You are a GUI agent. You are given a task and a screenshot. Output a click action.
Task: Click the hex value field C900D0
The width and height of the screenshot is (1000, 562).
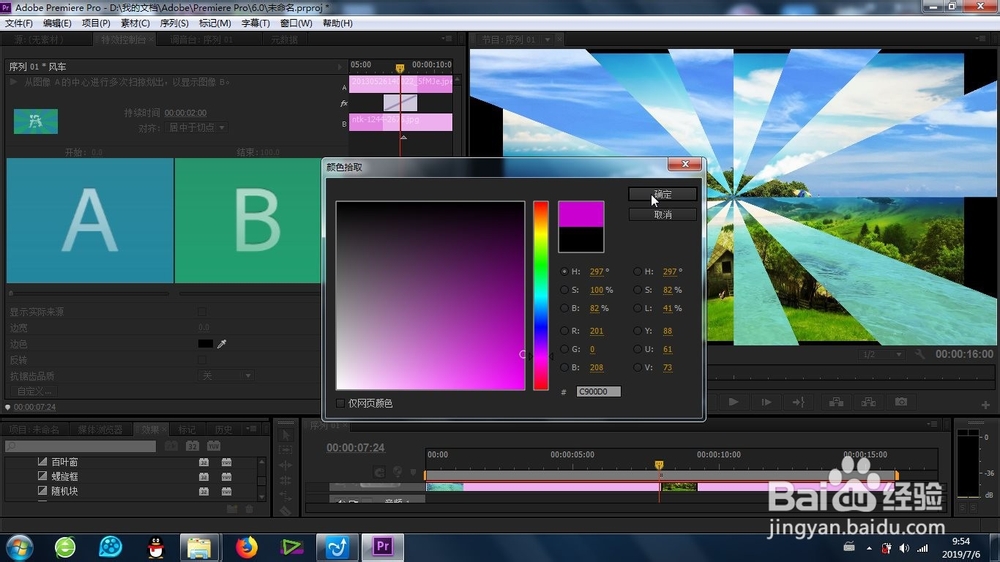click(598, 392)
